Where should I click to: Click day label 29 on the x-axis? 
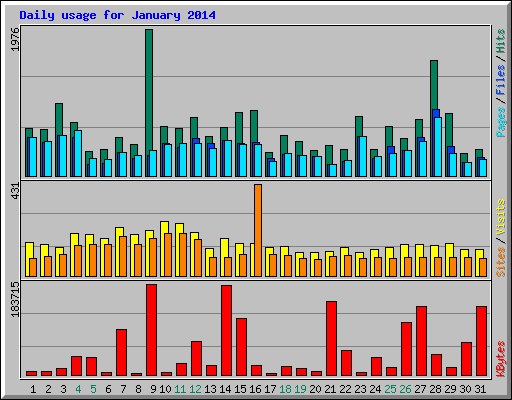tap(450, 389)
